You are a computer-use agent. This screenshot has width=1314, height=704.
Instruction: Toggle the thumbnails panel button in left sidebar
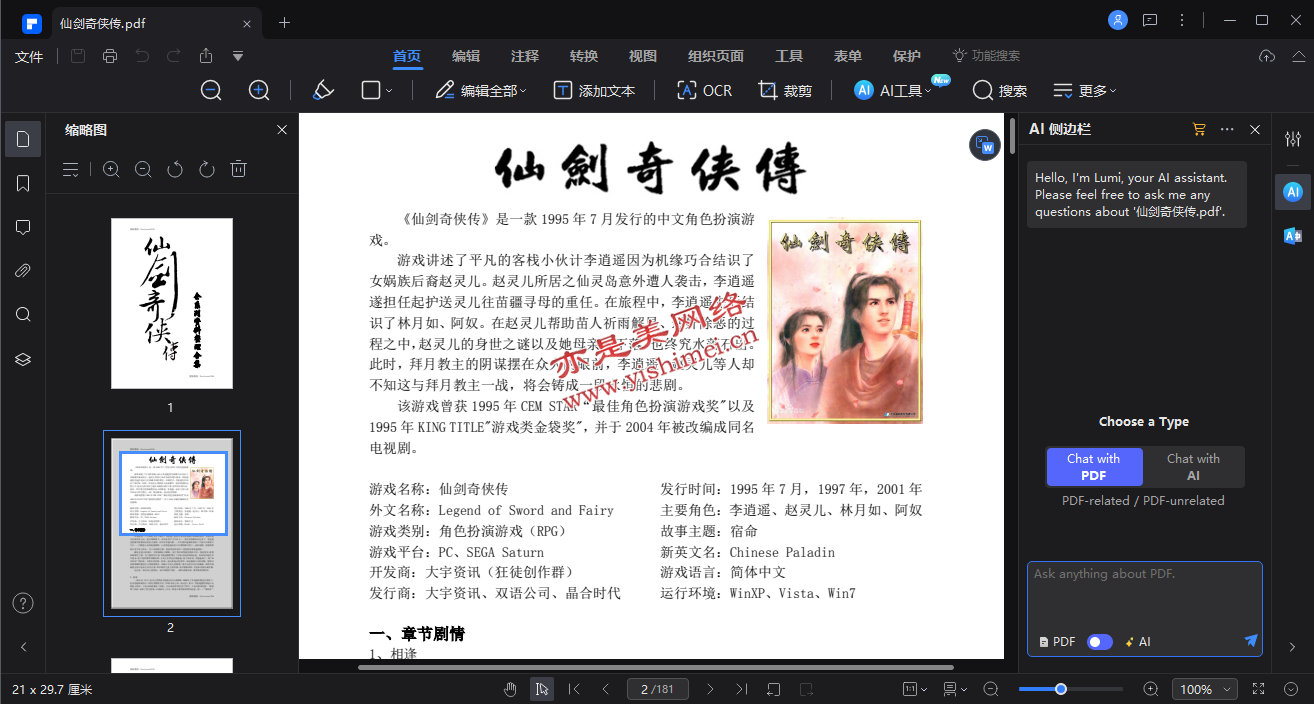(23, 139)
